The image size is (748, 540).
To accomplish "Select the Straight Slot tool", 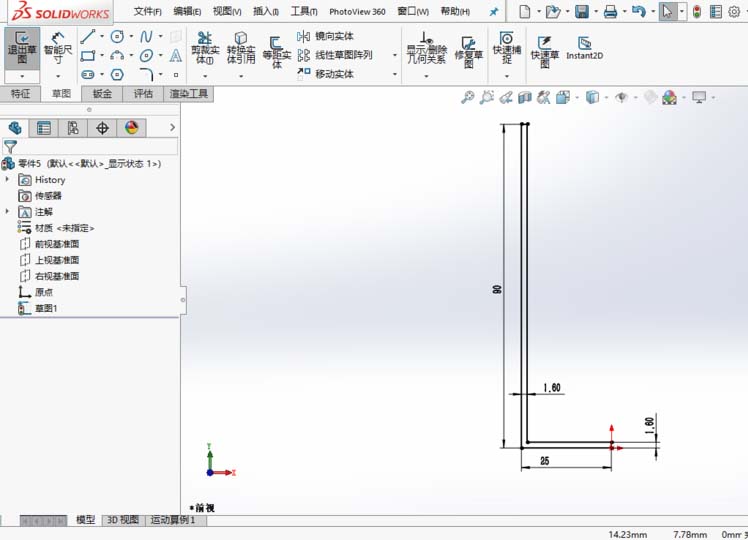I will (x=88, y=74).
